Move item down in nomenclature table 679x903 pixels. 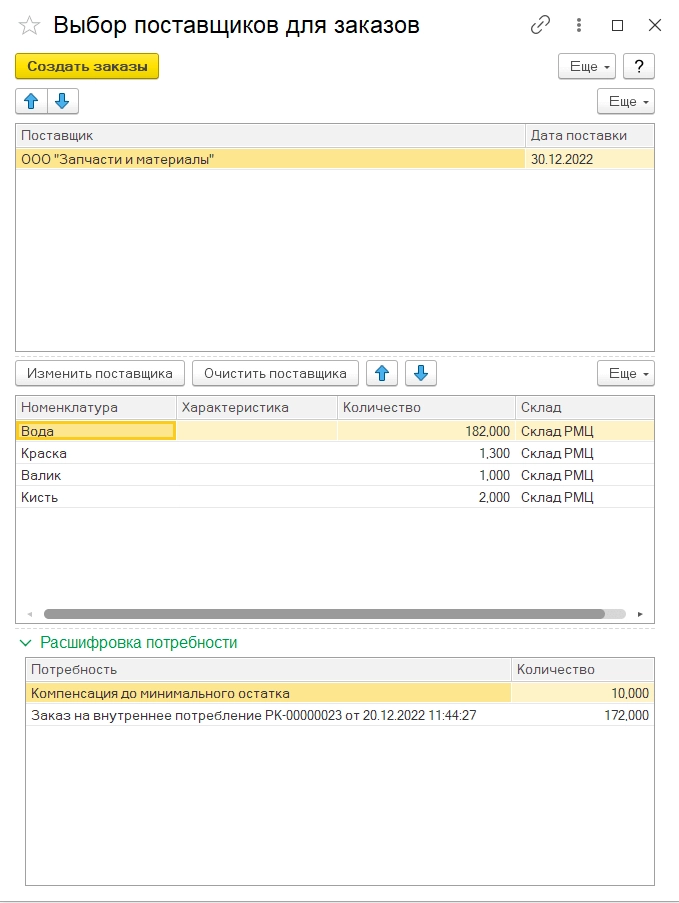420,373
